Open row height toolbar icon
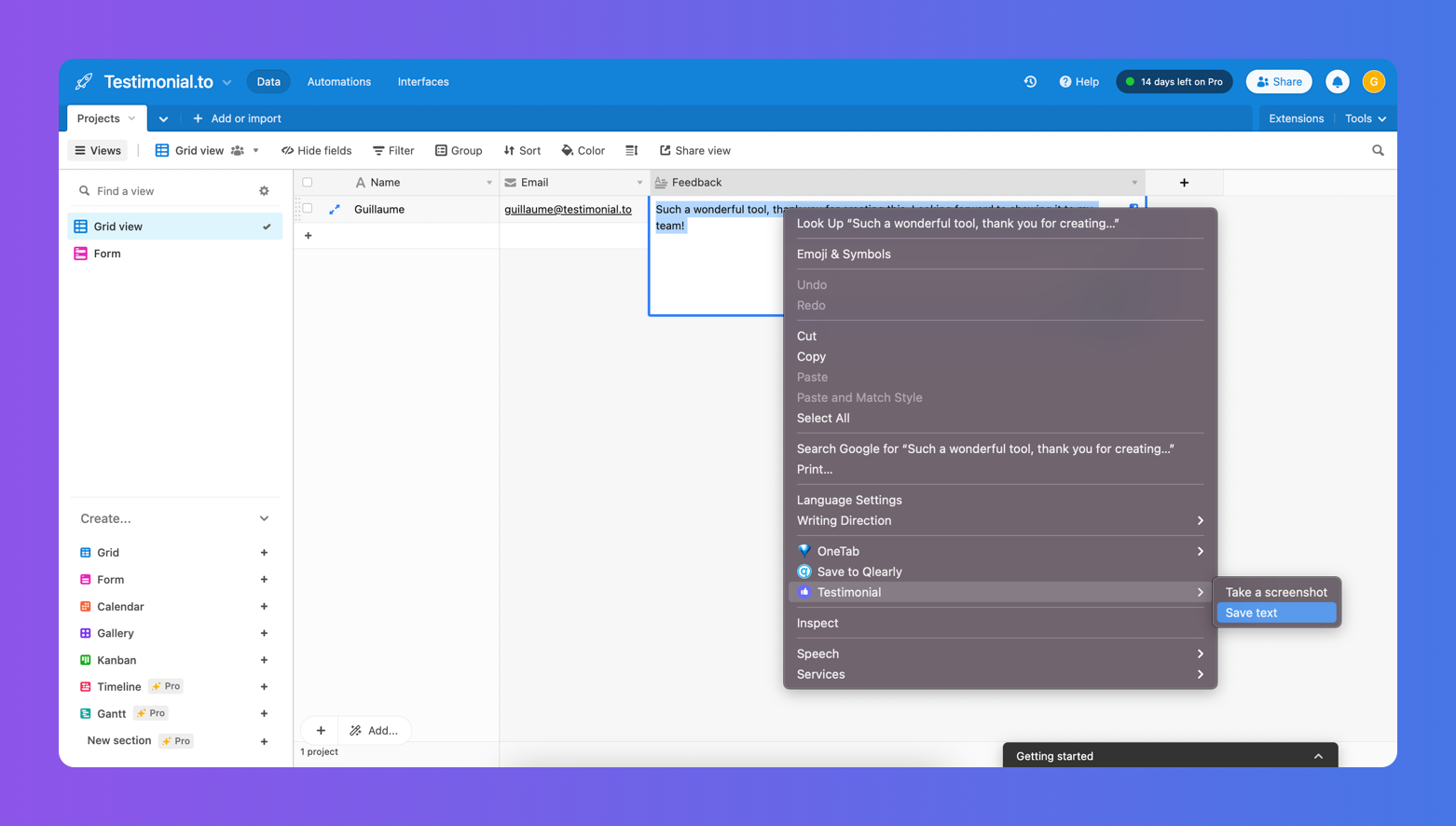The image size is (1456, 826). click(631, 150)
